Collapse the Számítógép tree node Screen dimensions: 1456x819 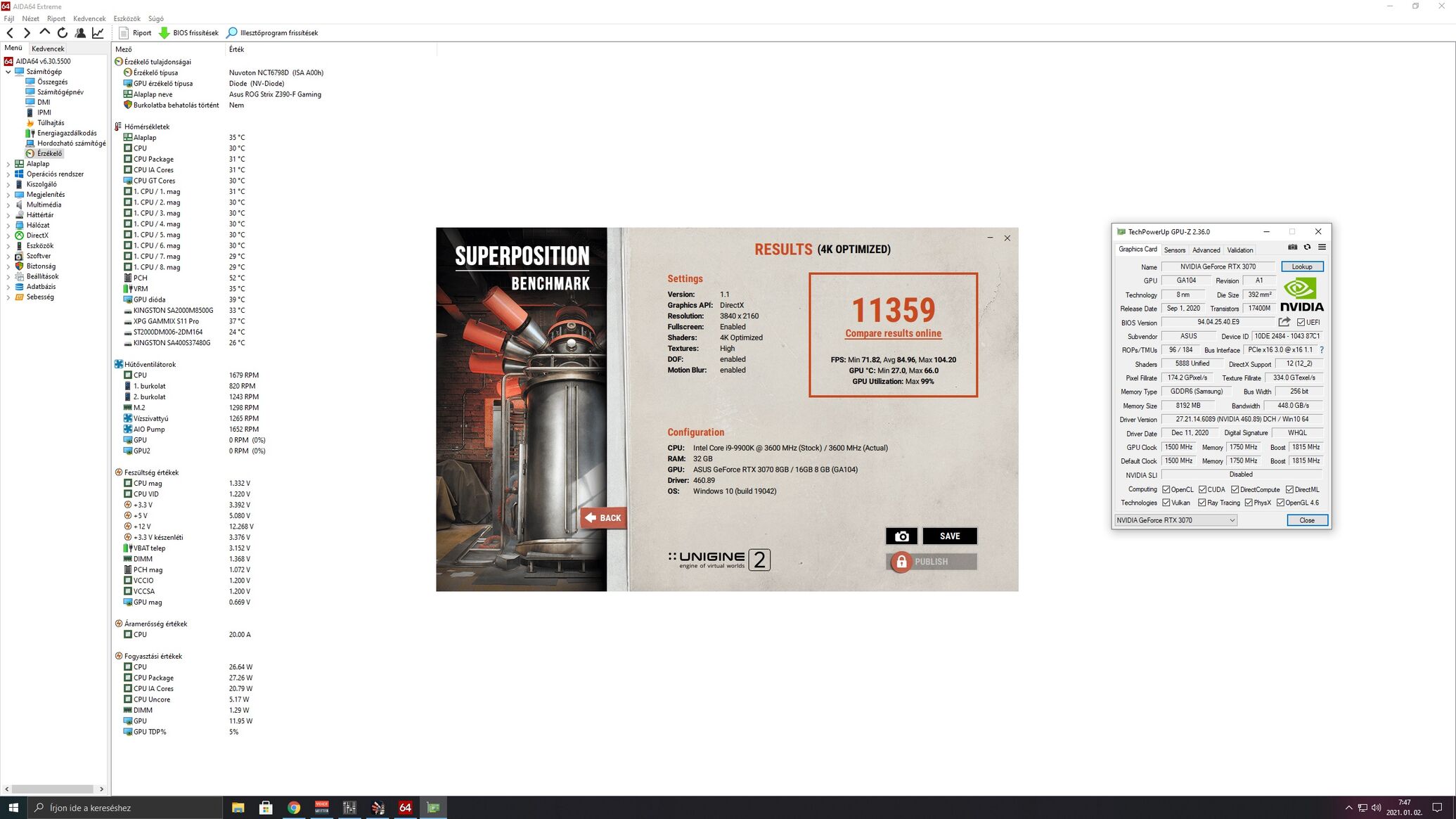pos(8,72)
